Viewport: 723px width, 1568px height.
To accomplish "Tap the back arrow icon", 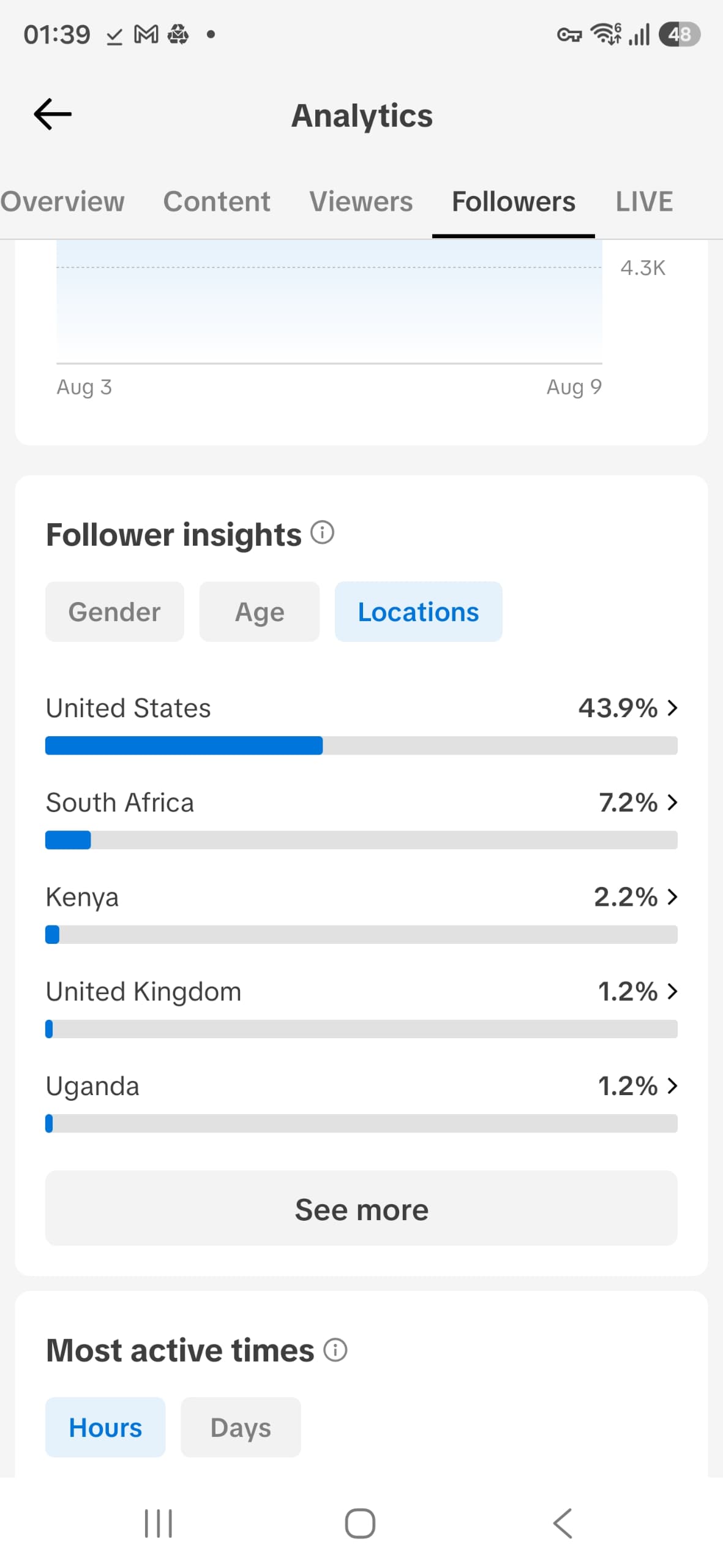I will click(x=53, y=114).
